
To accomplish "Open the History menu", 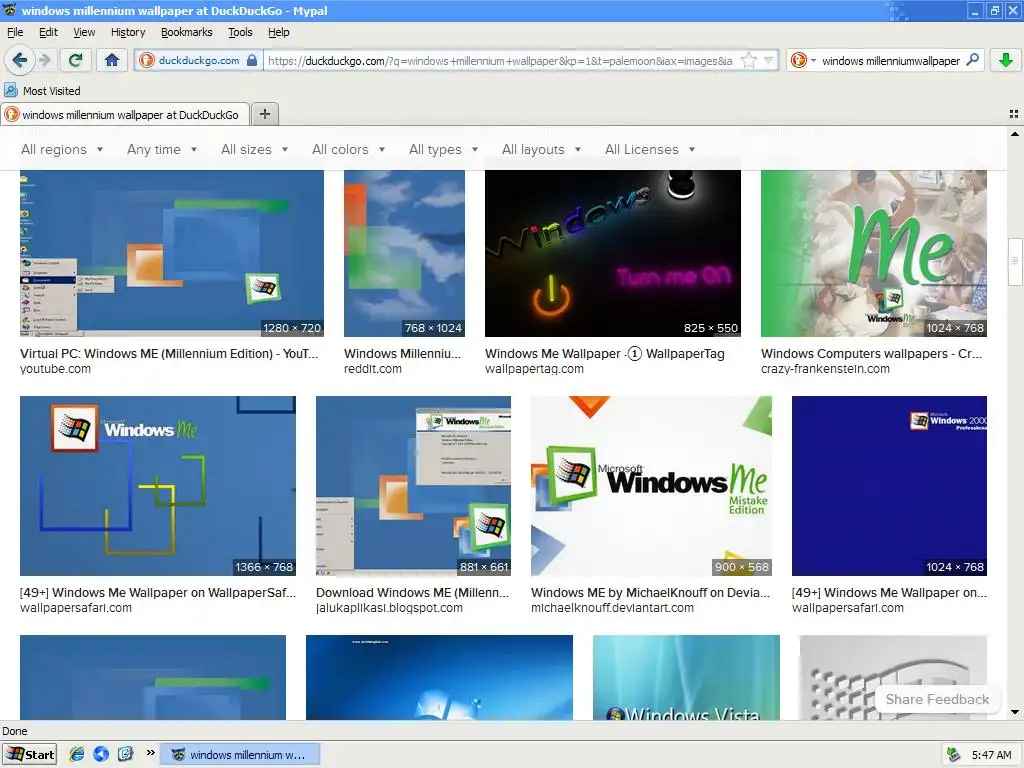I will pyautogui.click(x=128, y=32).
